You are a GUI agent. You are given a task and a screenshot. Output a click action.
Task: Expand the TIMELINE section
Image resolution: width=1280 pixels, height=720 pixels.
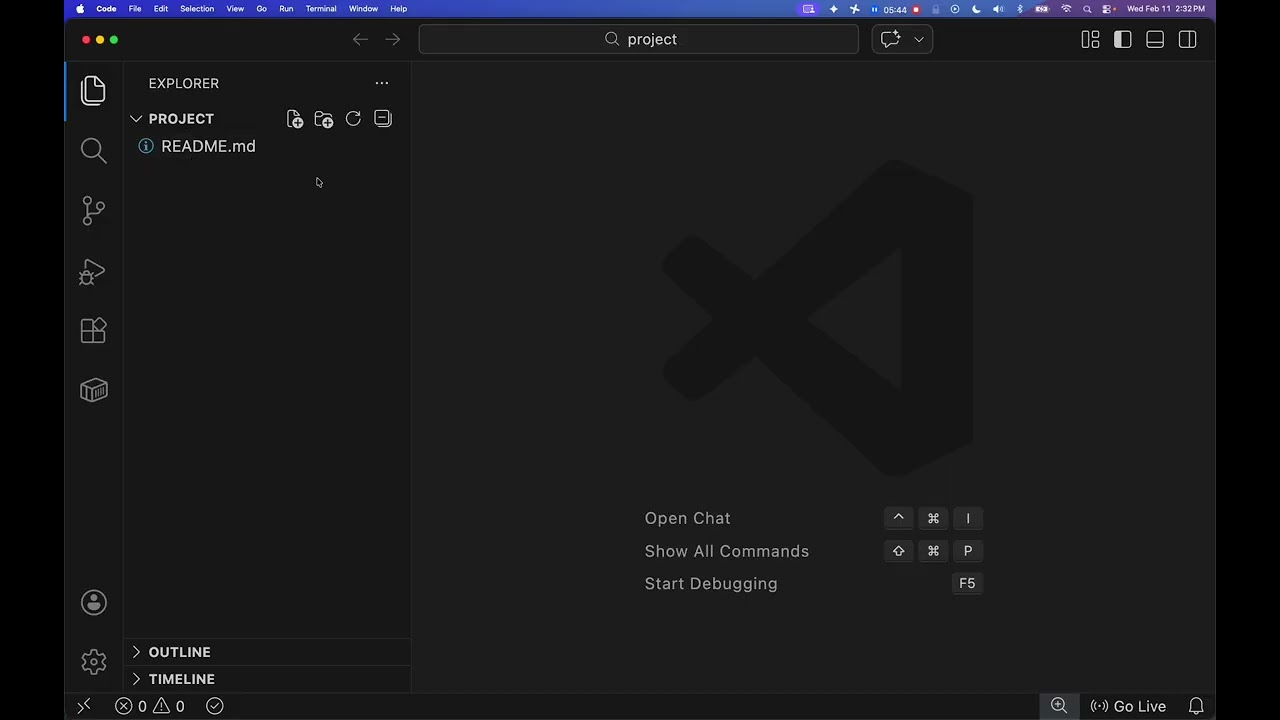pyautogui.click(x=136, y=679)
